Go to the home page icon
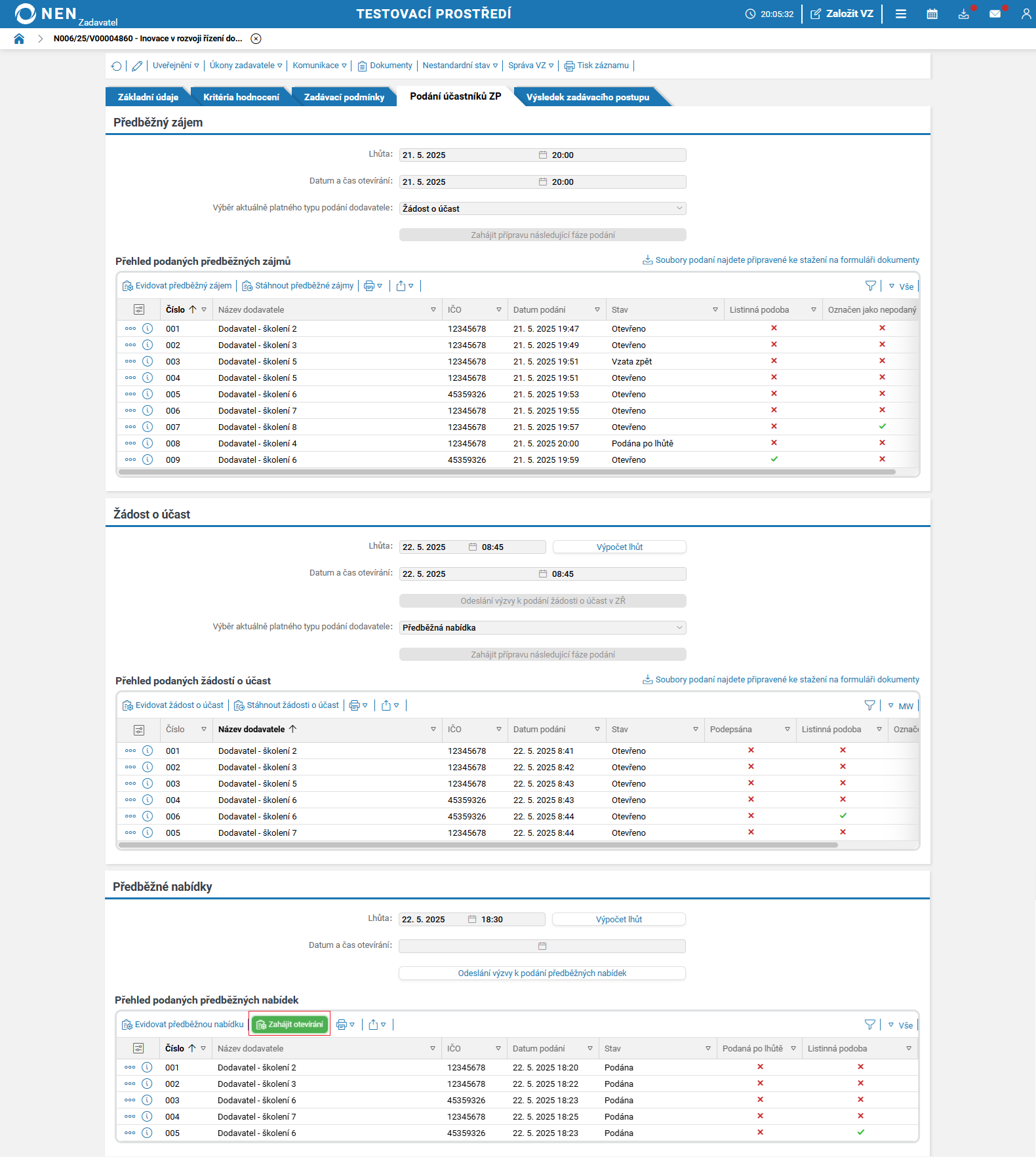This screenshot has height=1157, width=1036. [19, 39]
